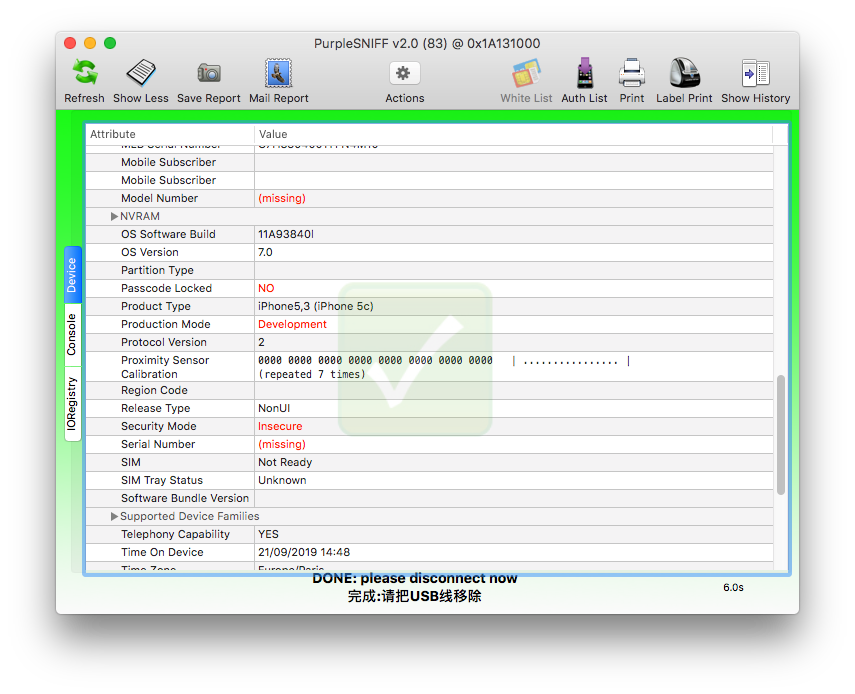
Task: Click the Show Less notepad icon
Action: (141, 73)
